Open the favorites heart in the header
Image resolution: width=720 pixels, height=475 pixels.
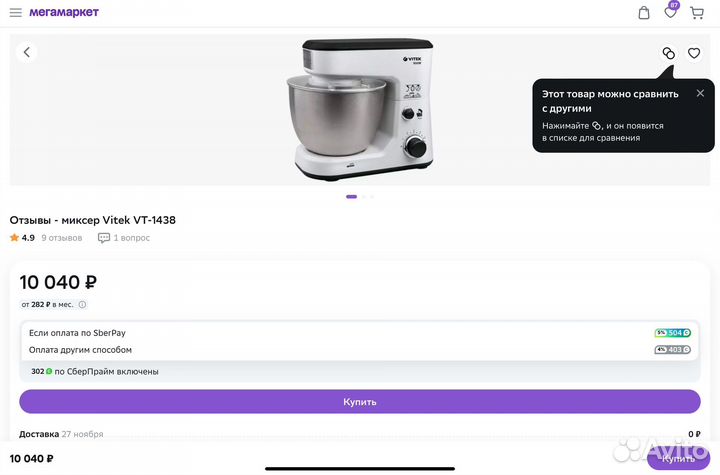click(x=670, y=12)
